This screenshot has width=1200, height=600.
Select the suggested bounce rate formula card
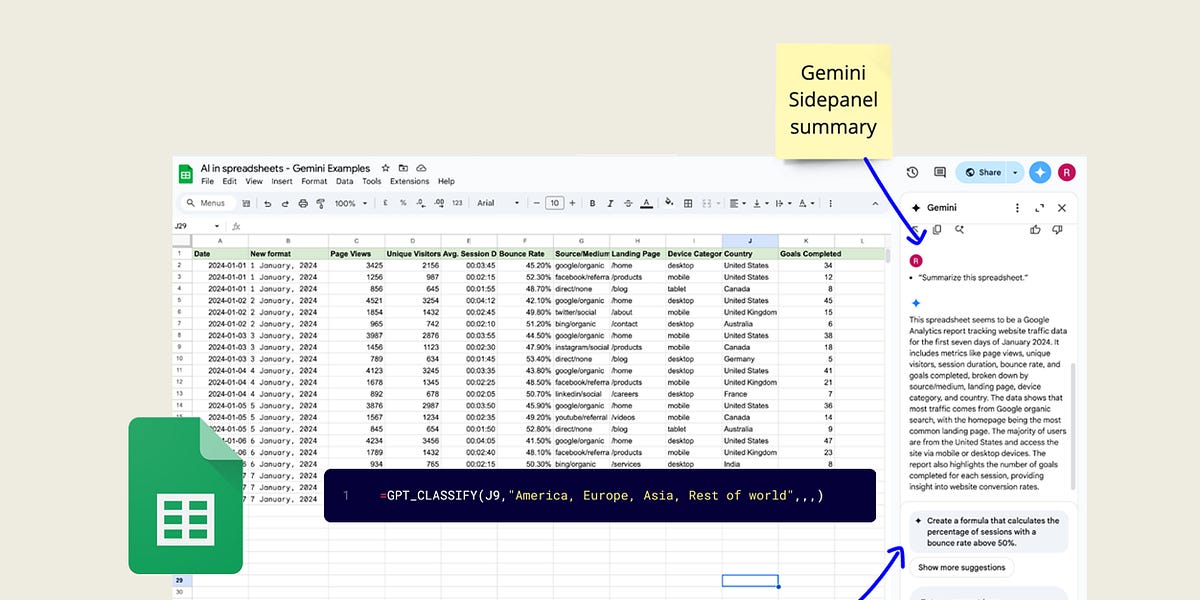988,531
